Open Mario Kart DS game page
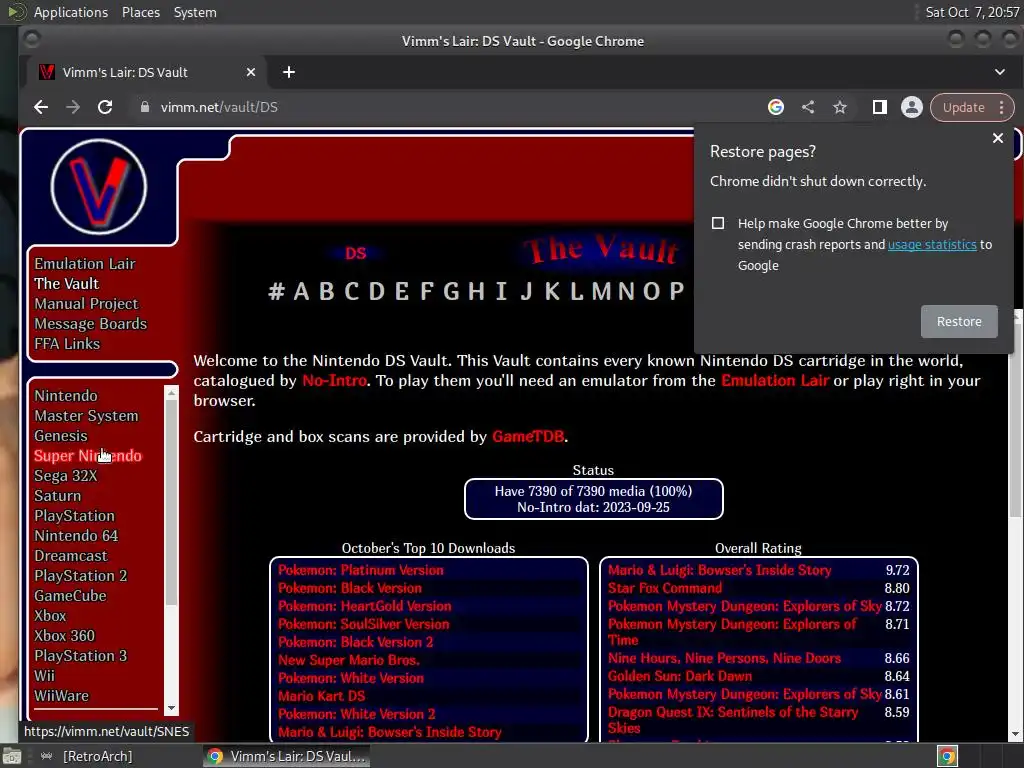This screenshot has height=768, width=1024. [321, 696]
